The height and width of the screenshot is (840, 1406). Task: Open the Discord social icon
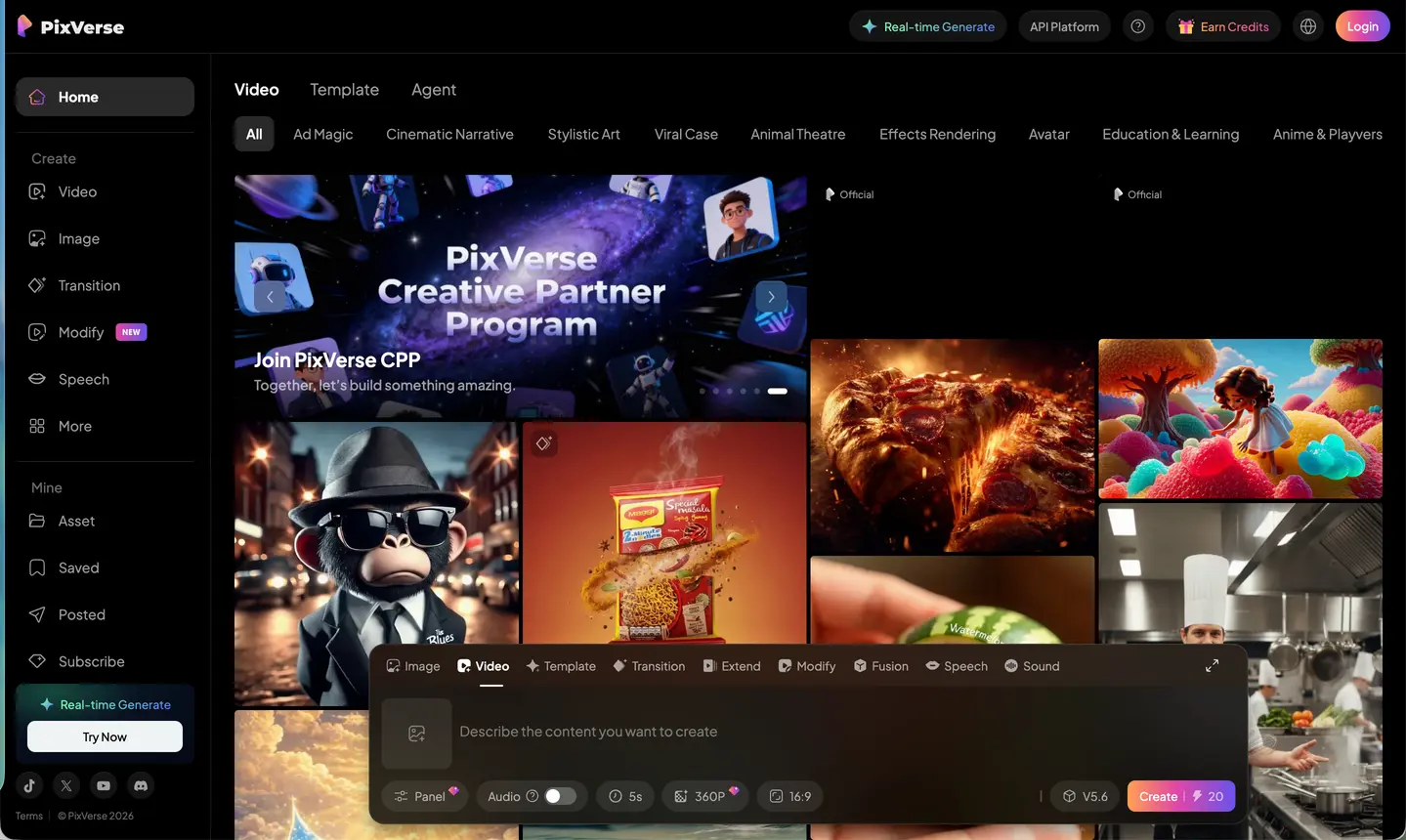(x=141, y=785)
